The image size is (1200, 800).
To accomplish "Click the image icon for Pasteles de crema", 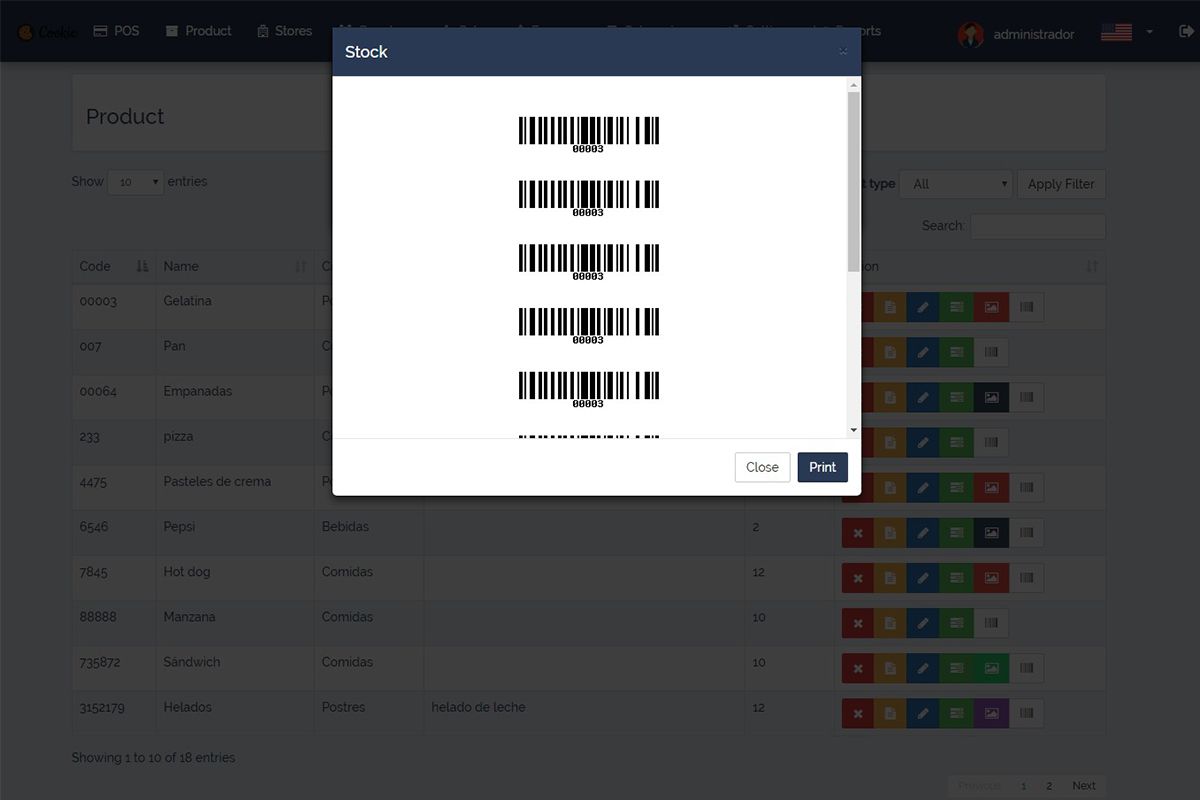I will click(991, 487).
